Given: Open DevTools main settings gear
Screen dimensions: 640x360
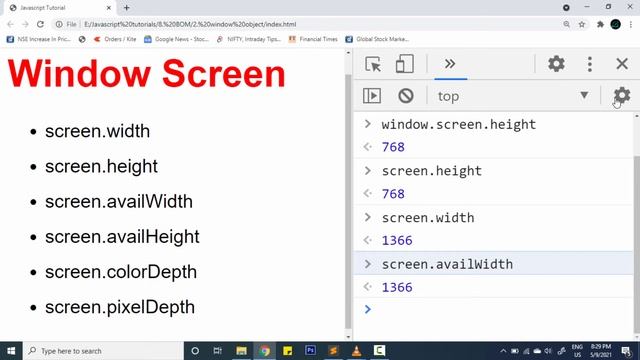Looking at the screenshot, I should [556, 64].
